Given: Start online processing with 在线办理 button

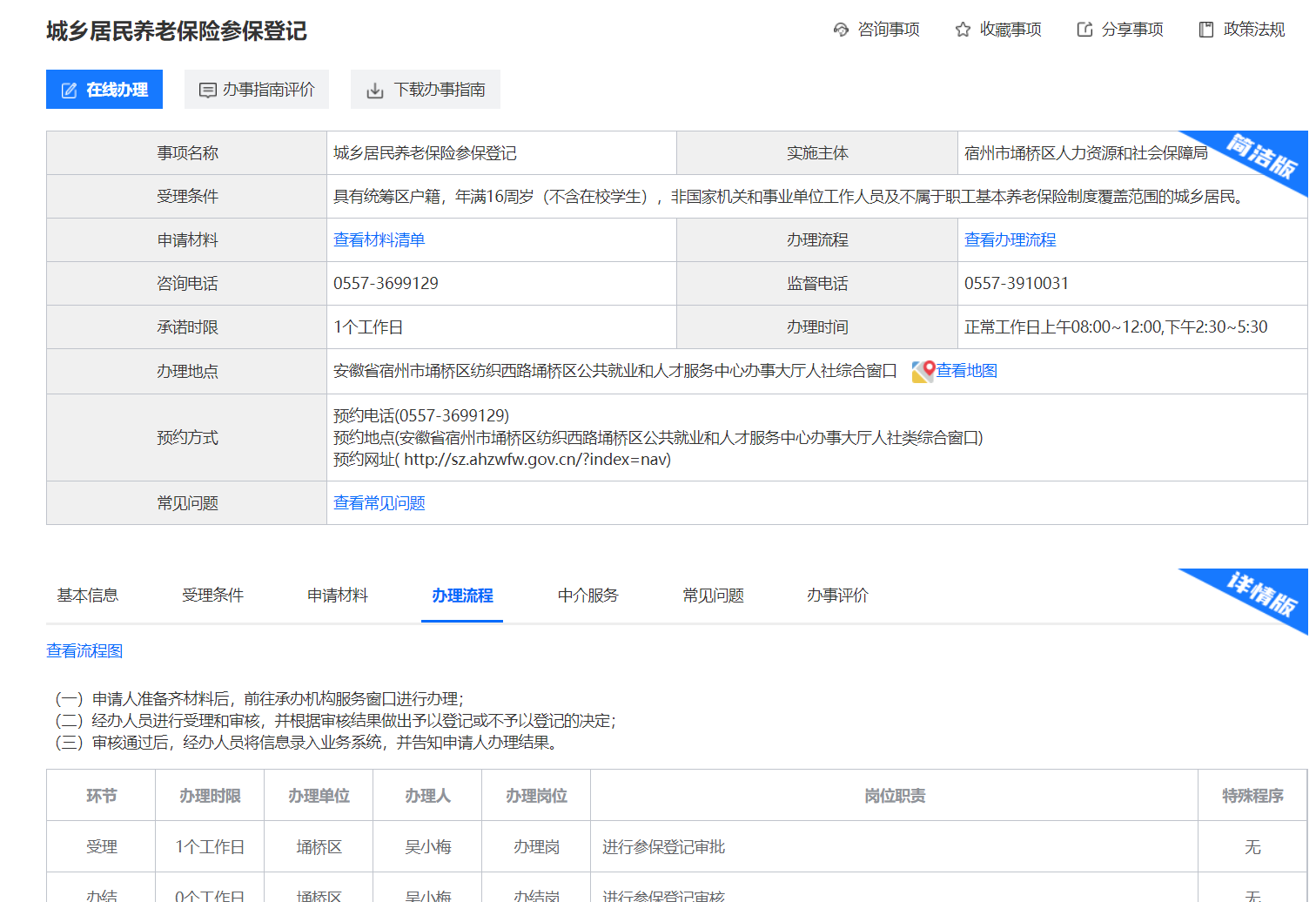Looking at the screenshot, I should tap(104, 90).
